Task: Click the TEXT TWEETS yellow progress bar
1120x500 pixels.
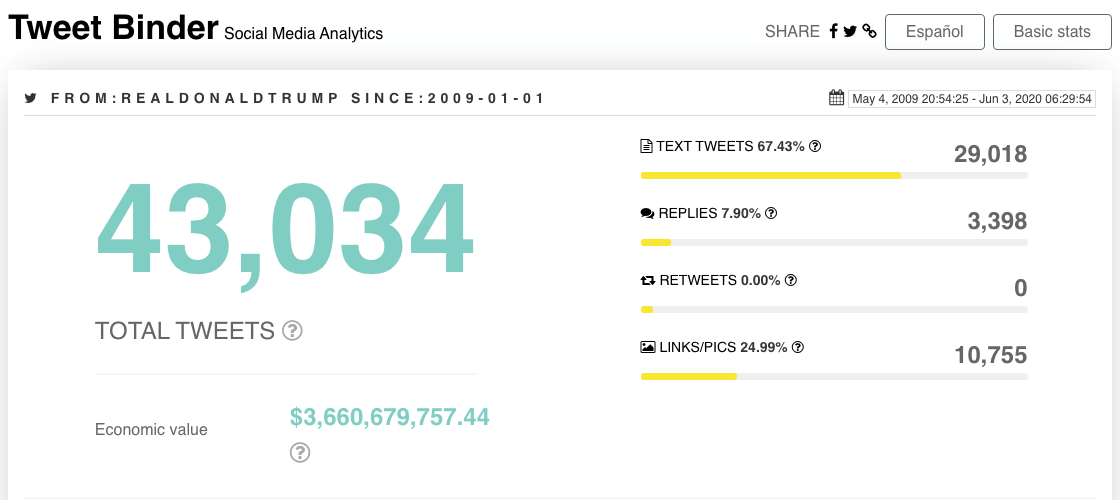Action: (x=771, y=176)
